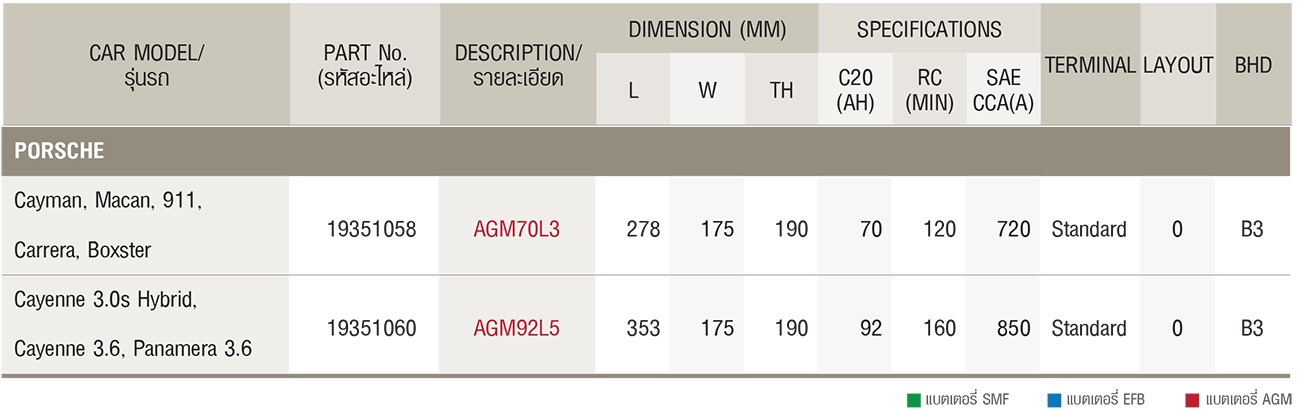
Task: Click the red AGM battery legend square
Action: coord(1192,401)
